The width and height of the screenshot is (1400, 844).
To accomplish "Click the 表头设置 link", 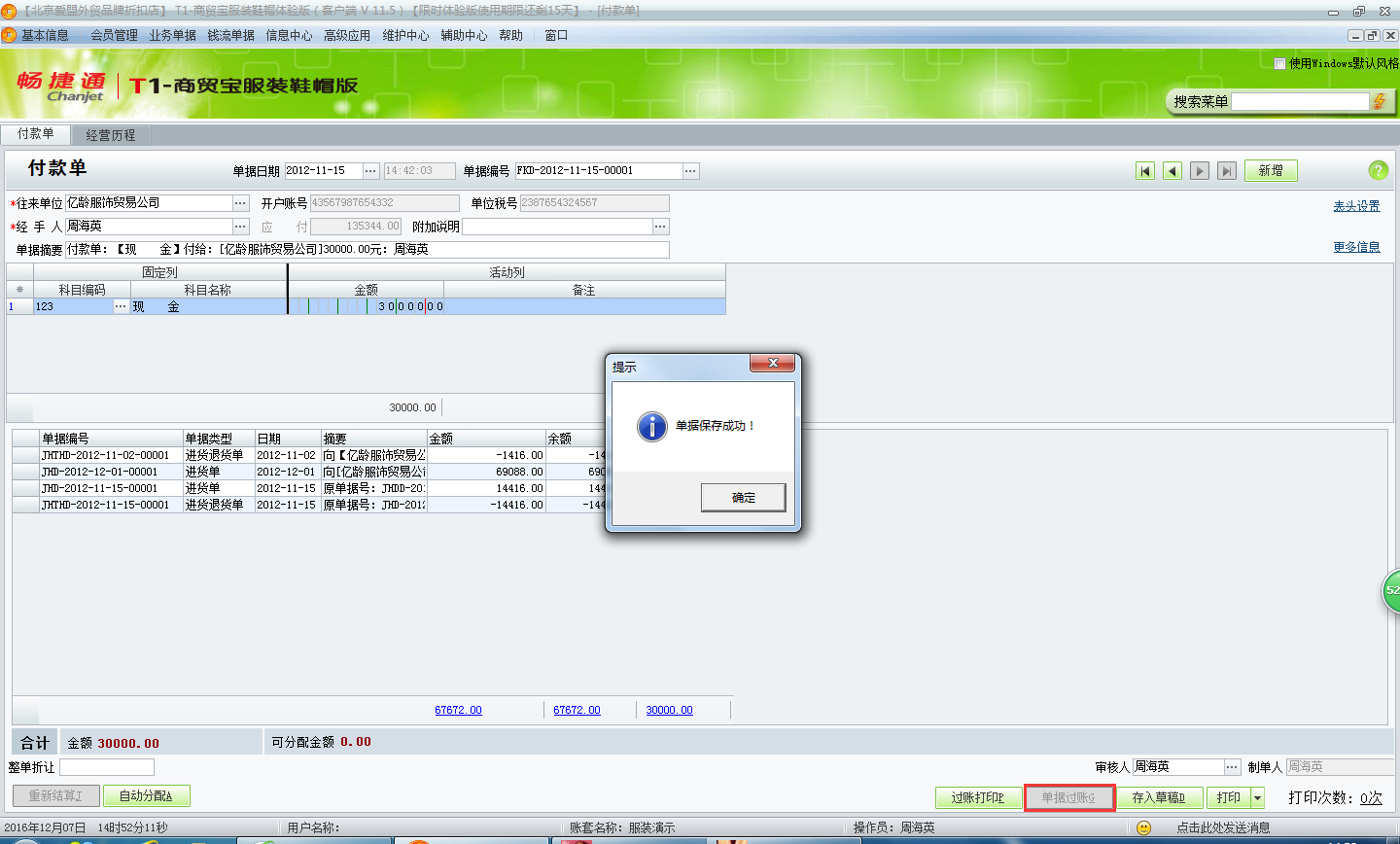I will tap(1356, 206).
